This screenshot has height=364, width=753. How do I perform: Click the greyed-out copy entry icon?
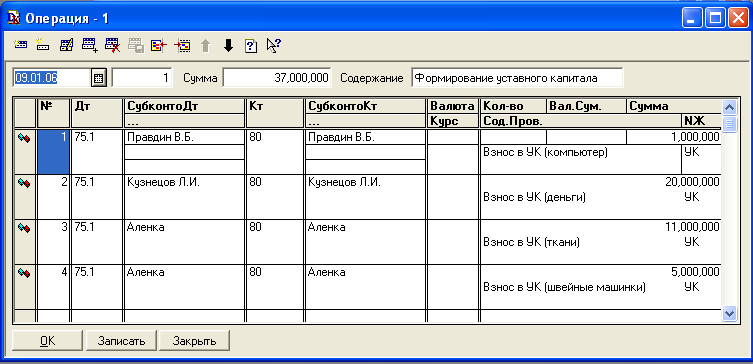(136, 45)
